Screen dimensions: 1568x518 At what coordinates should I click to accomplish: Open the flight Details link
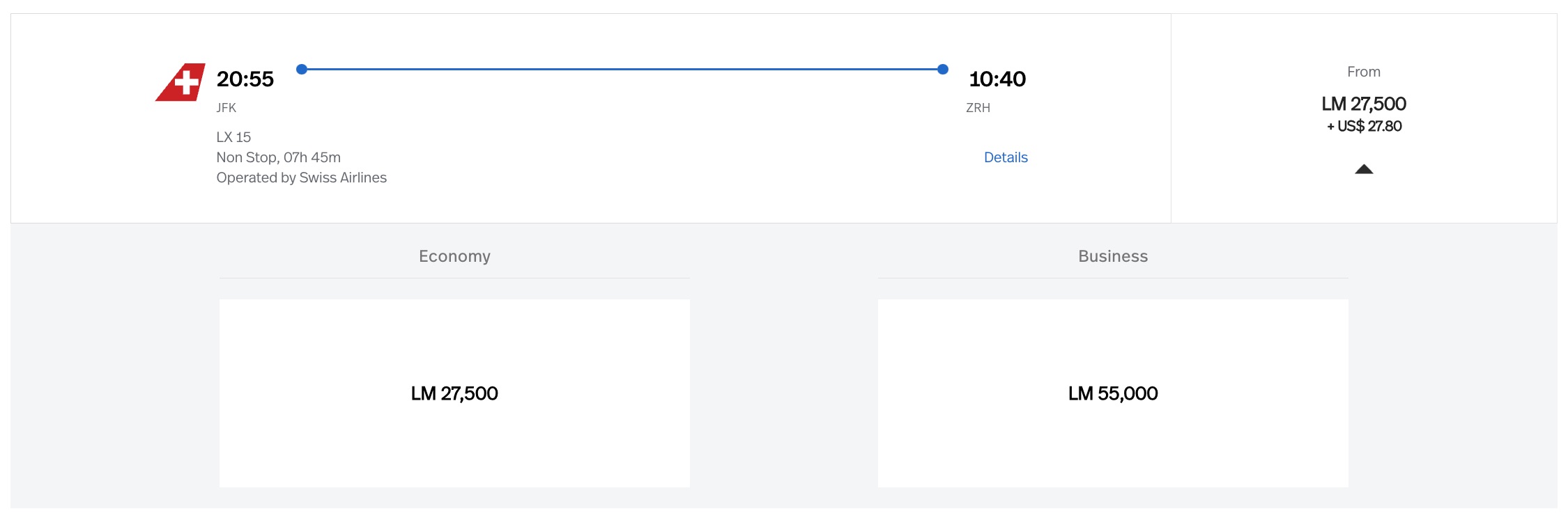click(x=1006, y=157)
